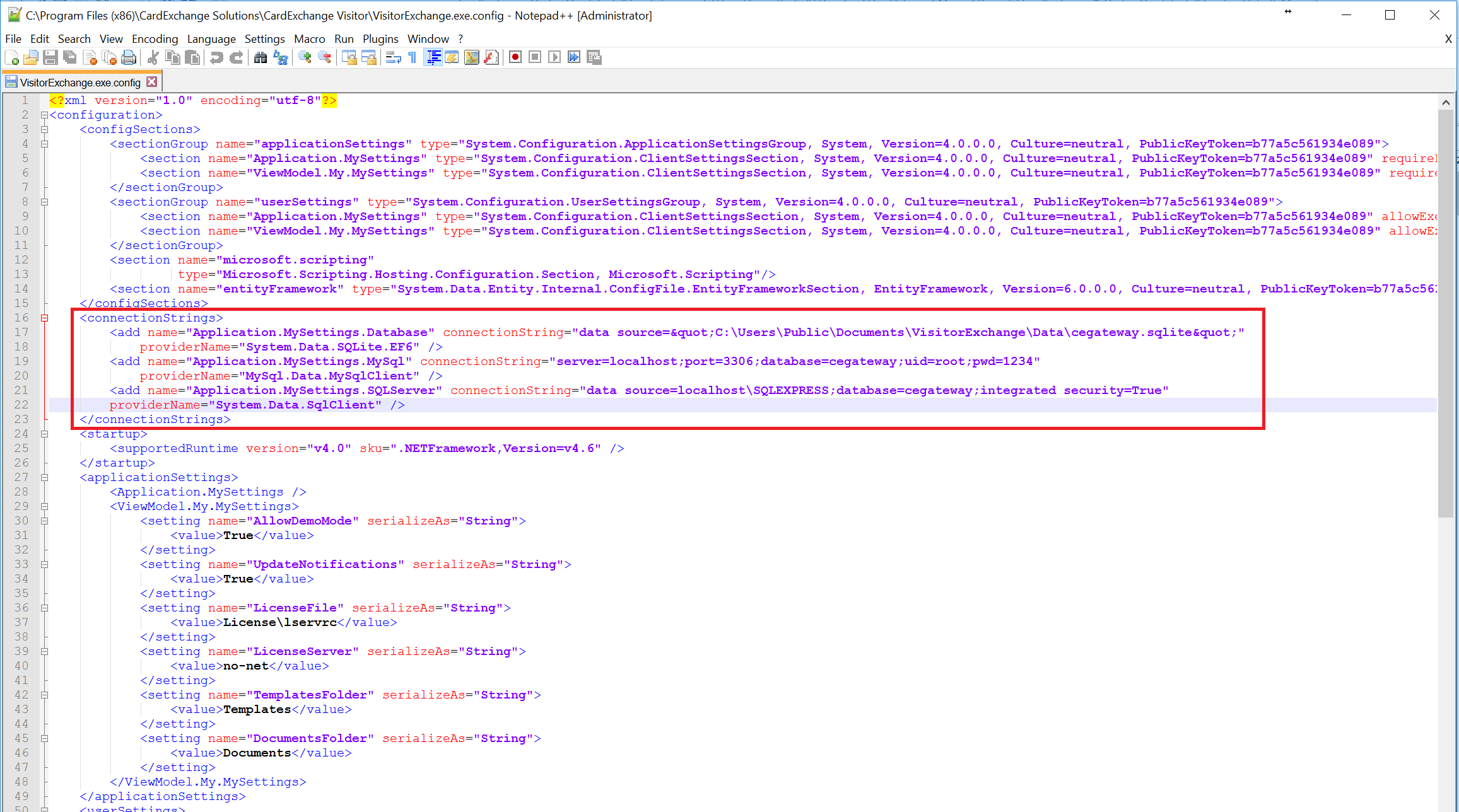
Task: Collapse AllowDemoMode setting on line 30
Action: (44, 521)
